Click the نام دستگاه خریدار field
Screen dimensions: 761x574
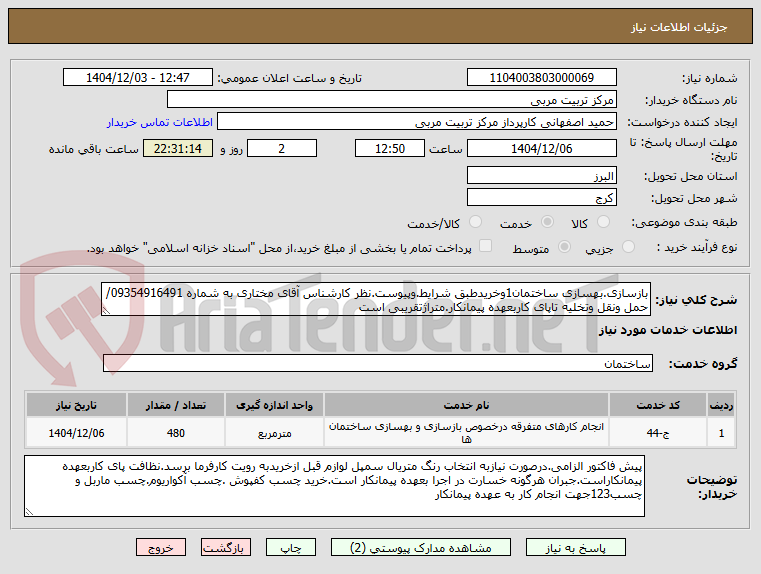pyautogui.click(x=392, y=99)
